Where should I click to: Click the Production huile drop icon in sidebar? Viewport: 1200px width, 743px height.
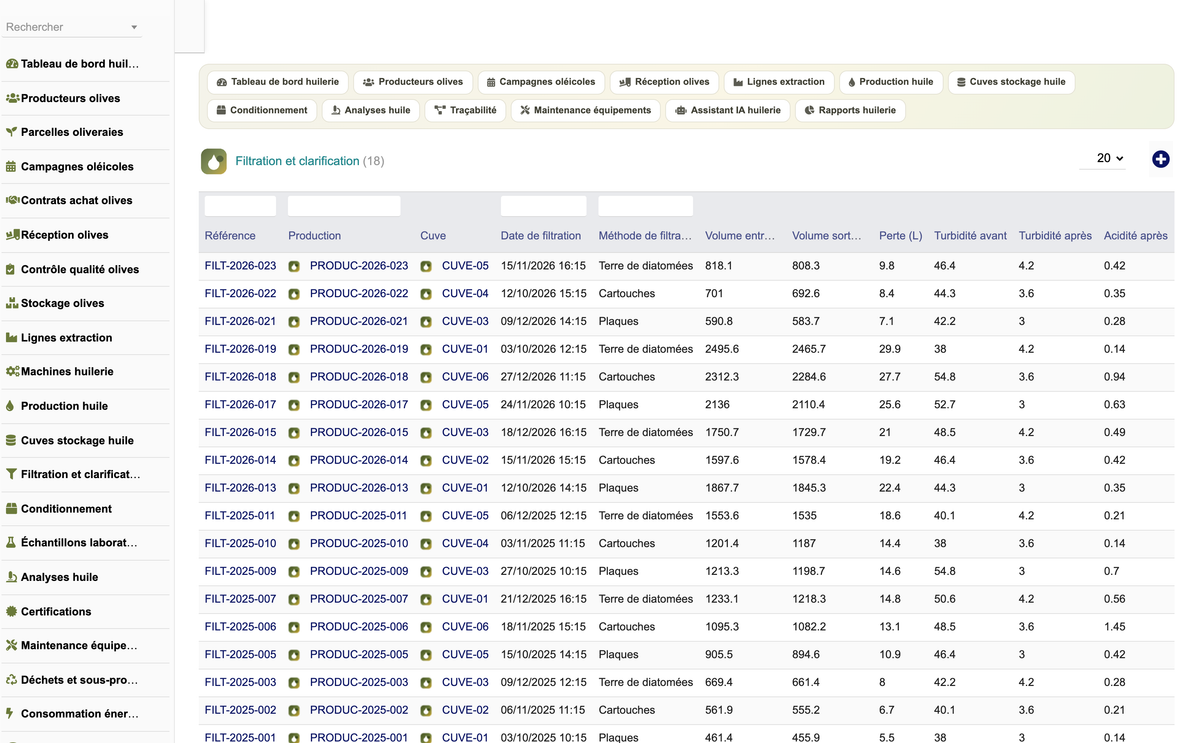click(x=12, y=406)
